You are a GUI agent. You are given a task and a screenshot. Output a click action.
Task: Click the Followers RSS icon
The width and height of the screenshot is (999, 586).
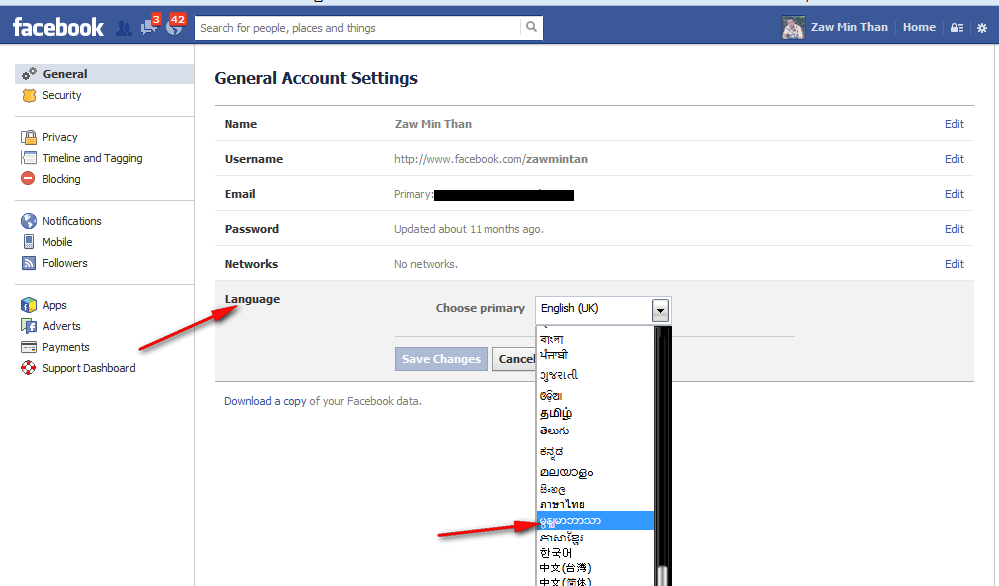tap(29, 263)
